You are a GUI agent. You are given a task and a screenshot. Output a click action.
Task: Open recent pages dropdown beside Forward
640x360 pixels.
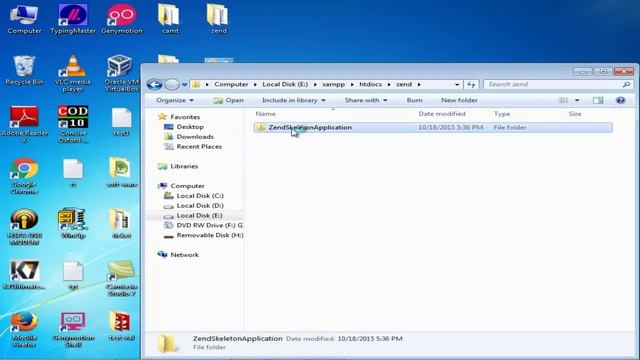click(184, 84)
